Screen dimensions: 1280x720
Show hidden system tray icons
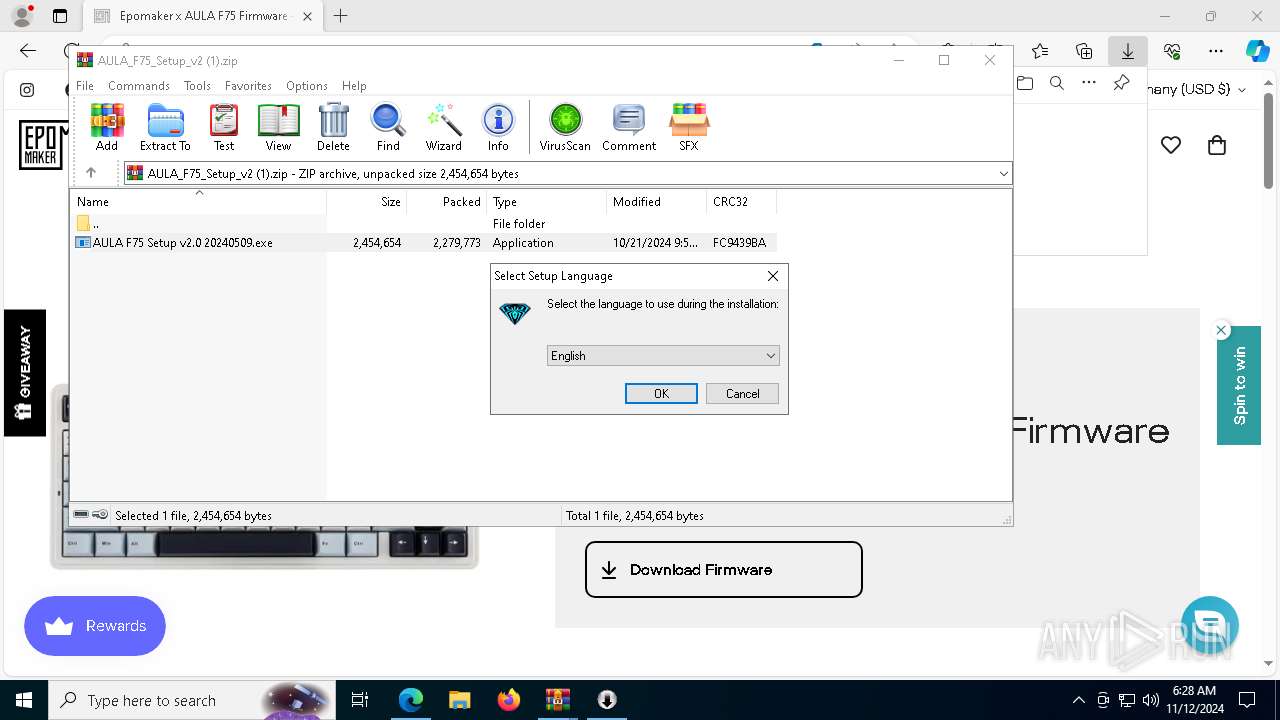1078,700
